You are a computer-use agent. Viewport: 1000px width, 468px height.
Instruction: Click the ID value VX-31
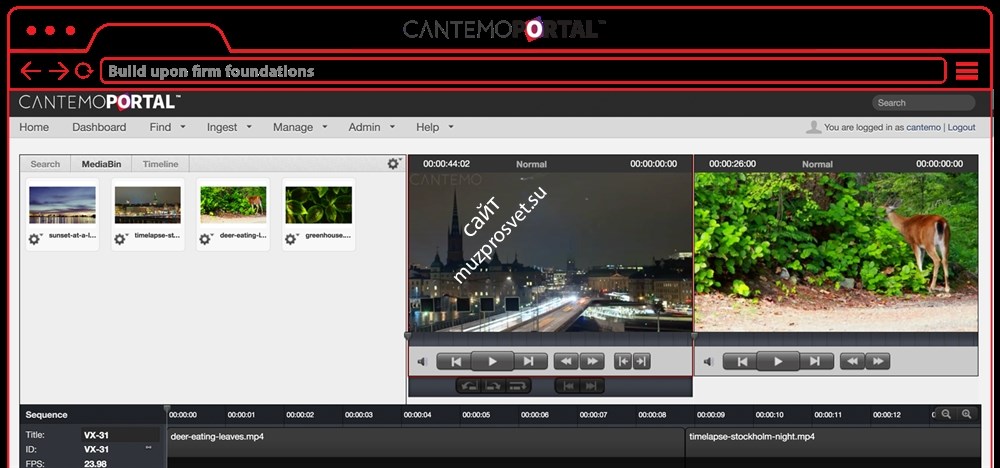96,449
